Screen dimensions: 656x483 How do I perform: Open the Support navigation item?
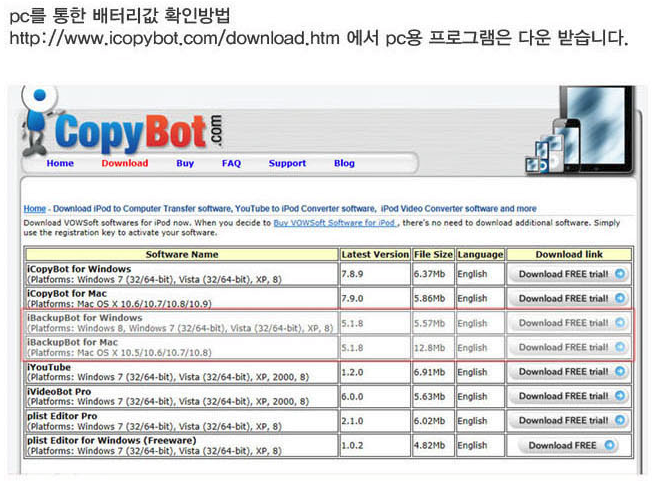click(x=287, y=163)
